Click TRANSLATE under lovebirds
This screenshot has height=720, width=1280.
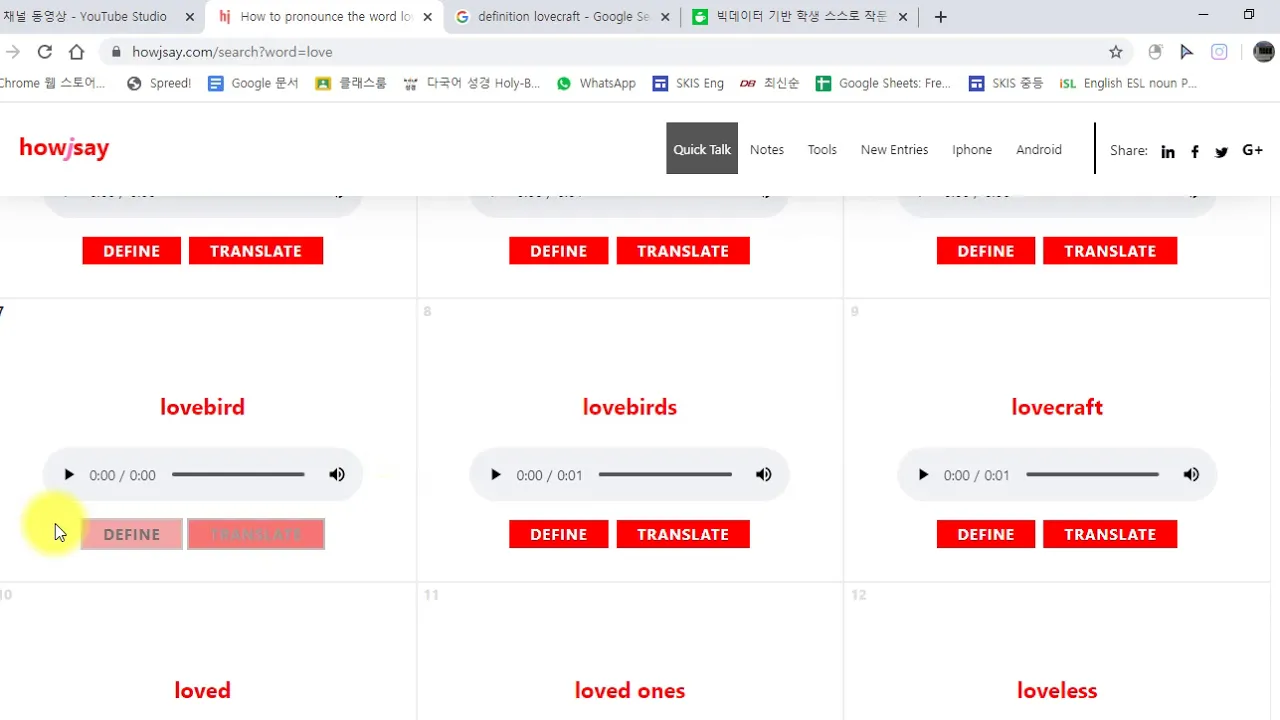click(683, 534)
